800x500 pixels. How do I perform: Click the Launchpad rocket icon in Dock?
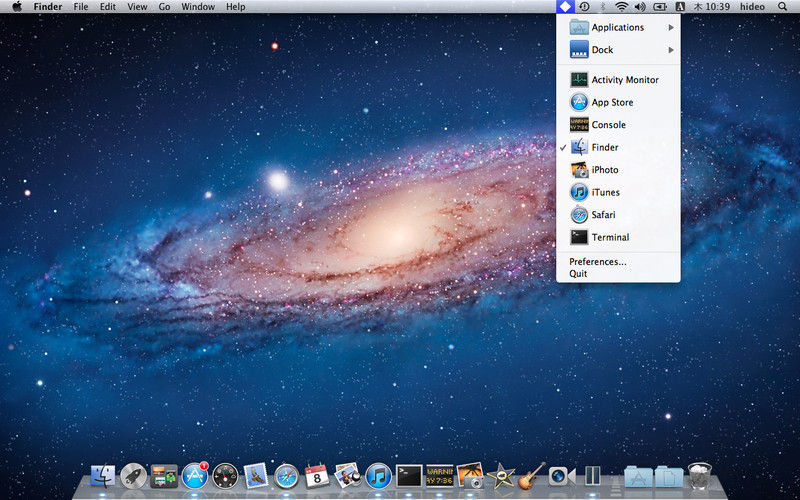133,476
